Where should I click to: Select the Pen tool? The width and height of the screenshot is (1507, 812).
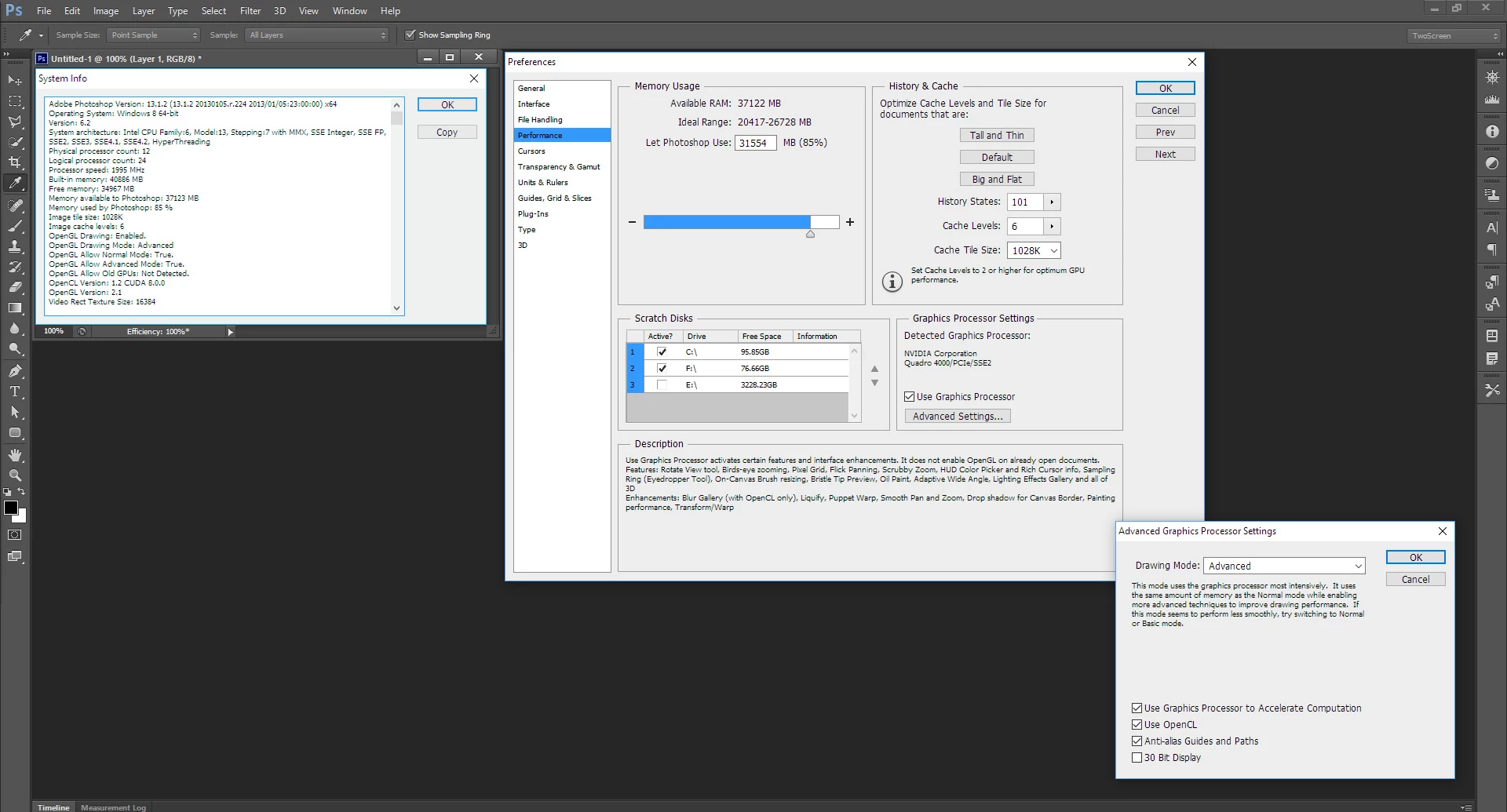pyautogui.click(x=15, y=371)
